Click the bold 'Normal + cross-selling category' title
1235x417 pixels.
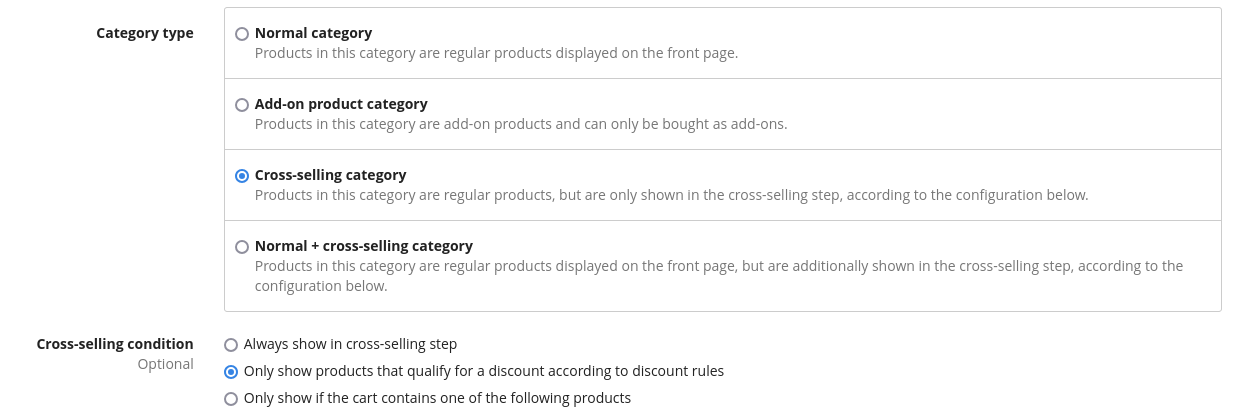pyautogui.click(x=363, y=246)
